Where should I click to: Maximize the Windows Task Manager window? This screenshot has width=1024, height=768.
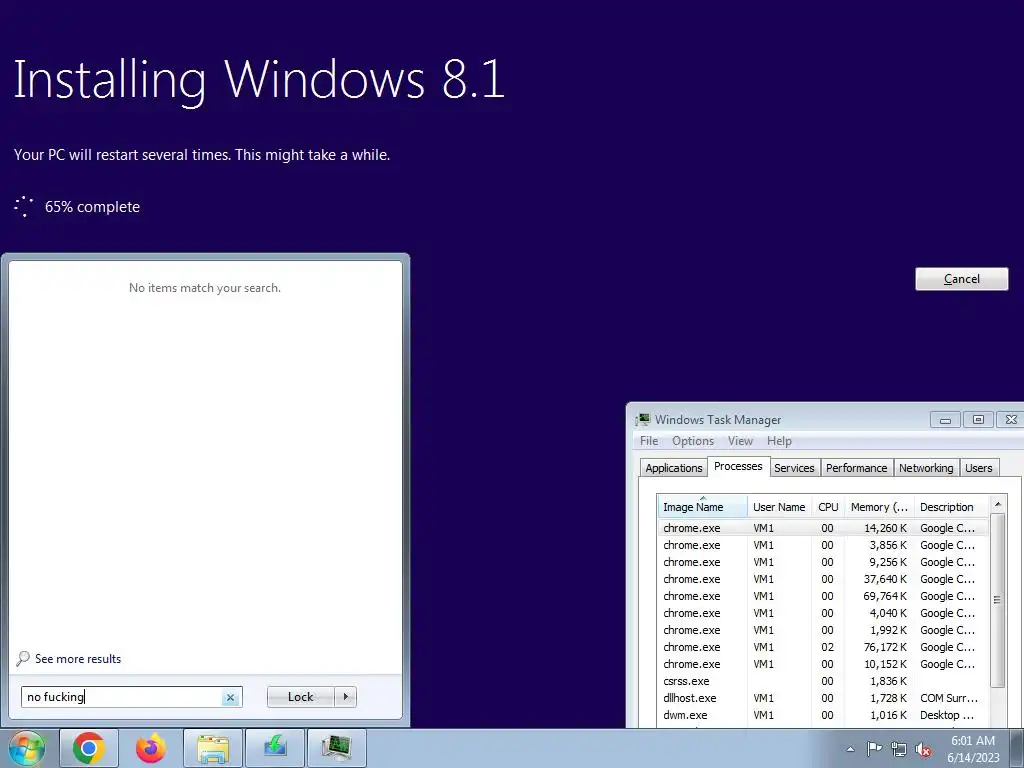click(978, 419)
